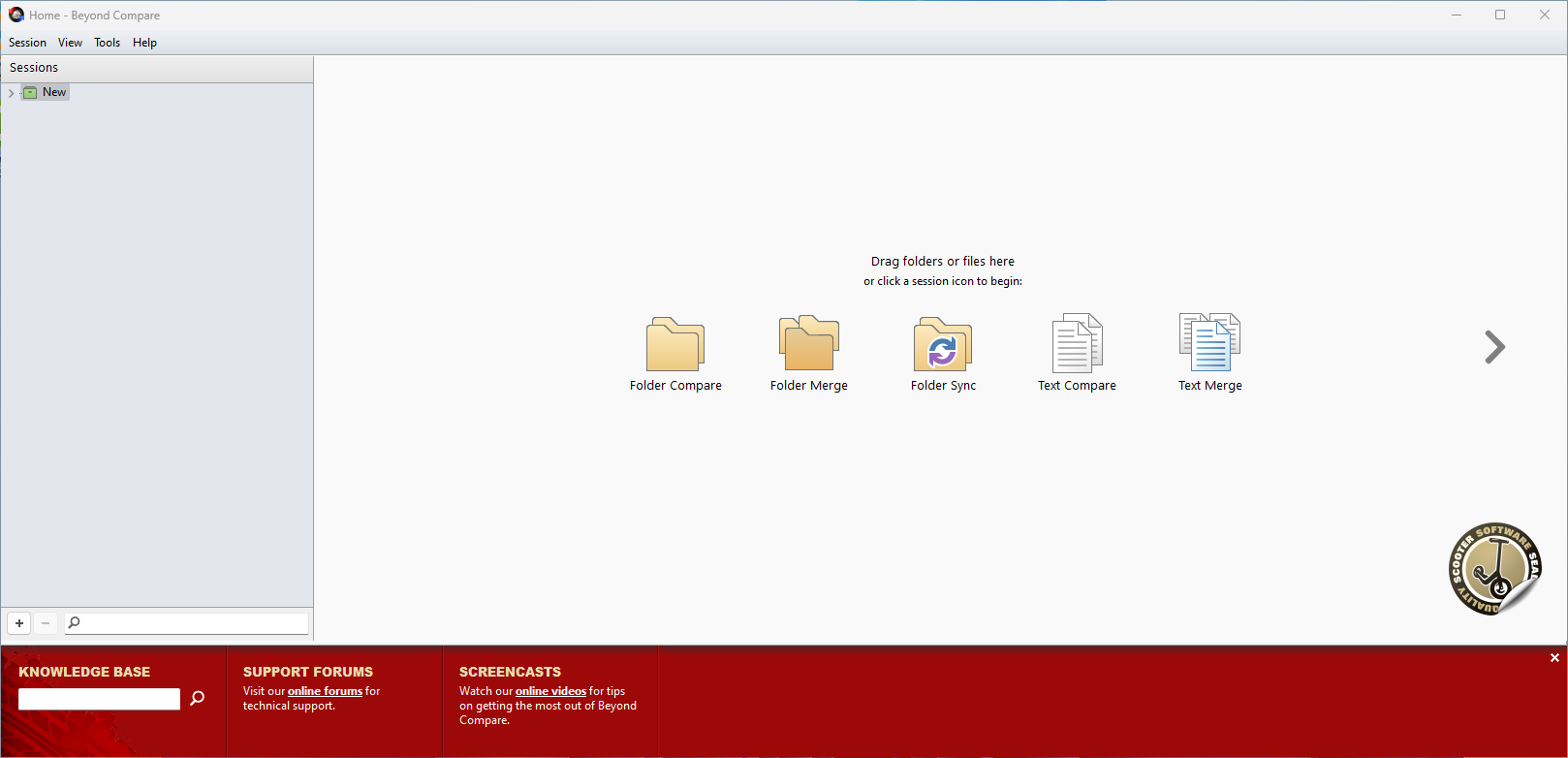Click the Scooter Software seal logo

tap(1494, 569)
